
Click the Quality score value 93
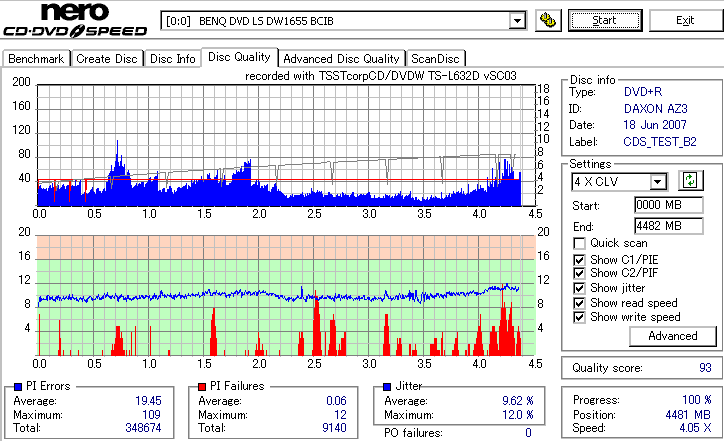click(x=705, y=368)
